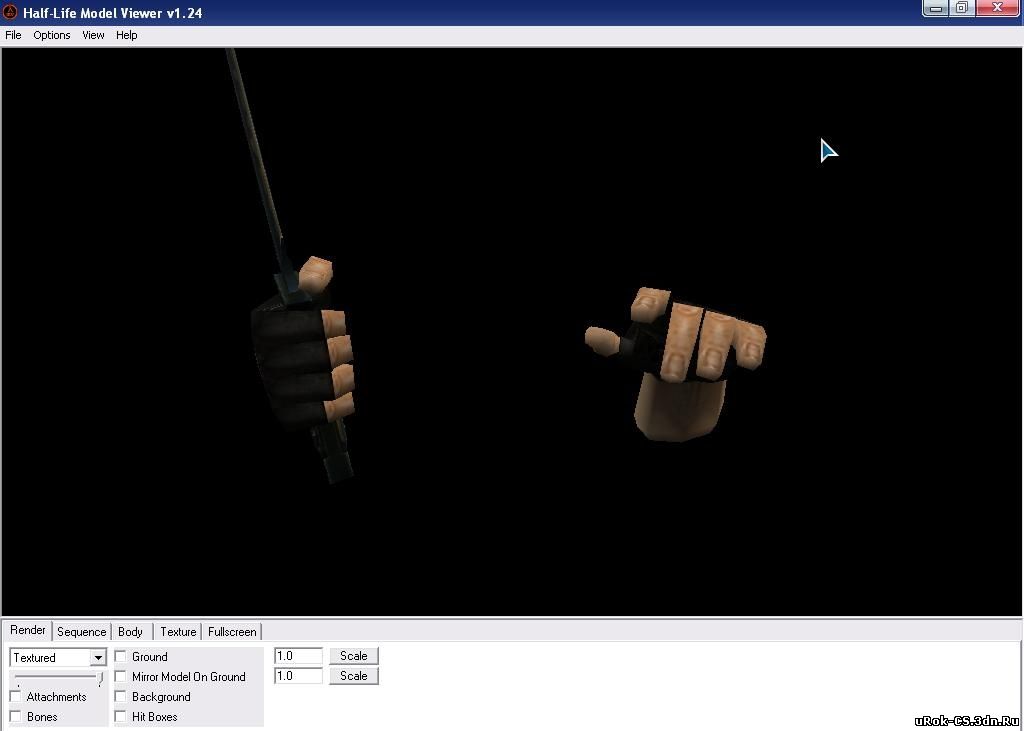
Task: Adjust the transparency slider under Textured
Action: pos(59,677)
